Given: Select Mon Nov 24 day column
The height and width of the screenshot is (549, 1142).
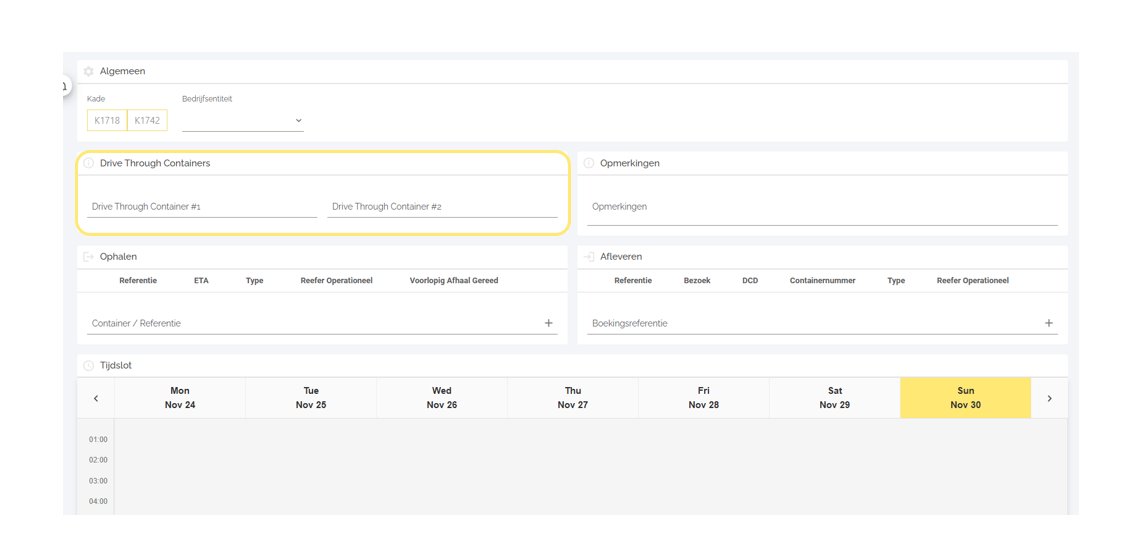Looking at the screenshot, I should pos(180,398).
